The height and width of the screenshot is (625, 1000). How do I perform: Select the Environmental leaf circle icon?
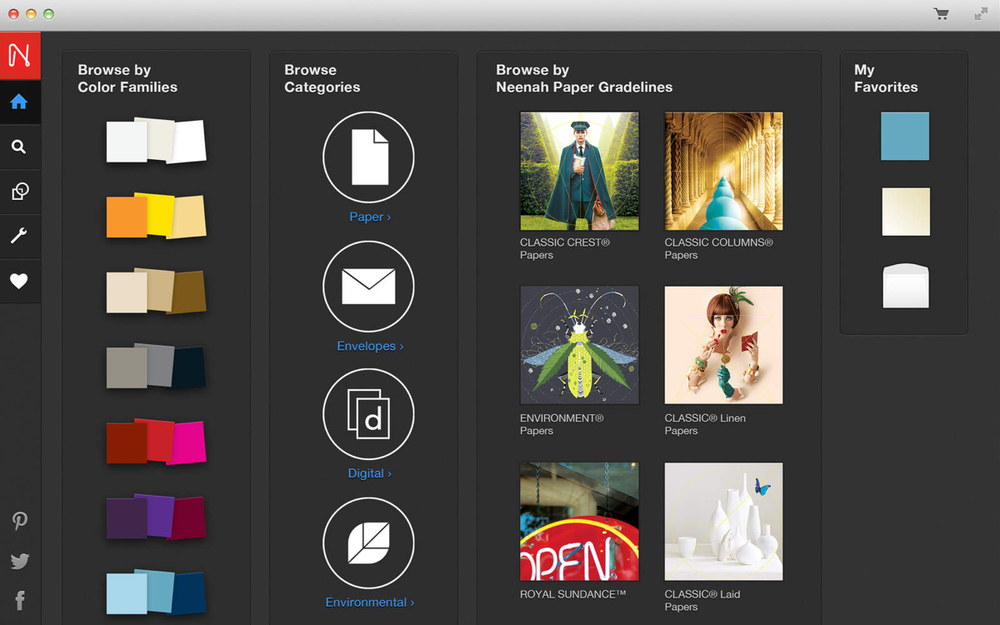tap(369, 543)
